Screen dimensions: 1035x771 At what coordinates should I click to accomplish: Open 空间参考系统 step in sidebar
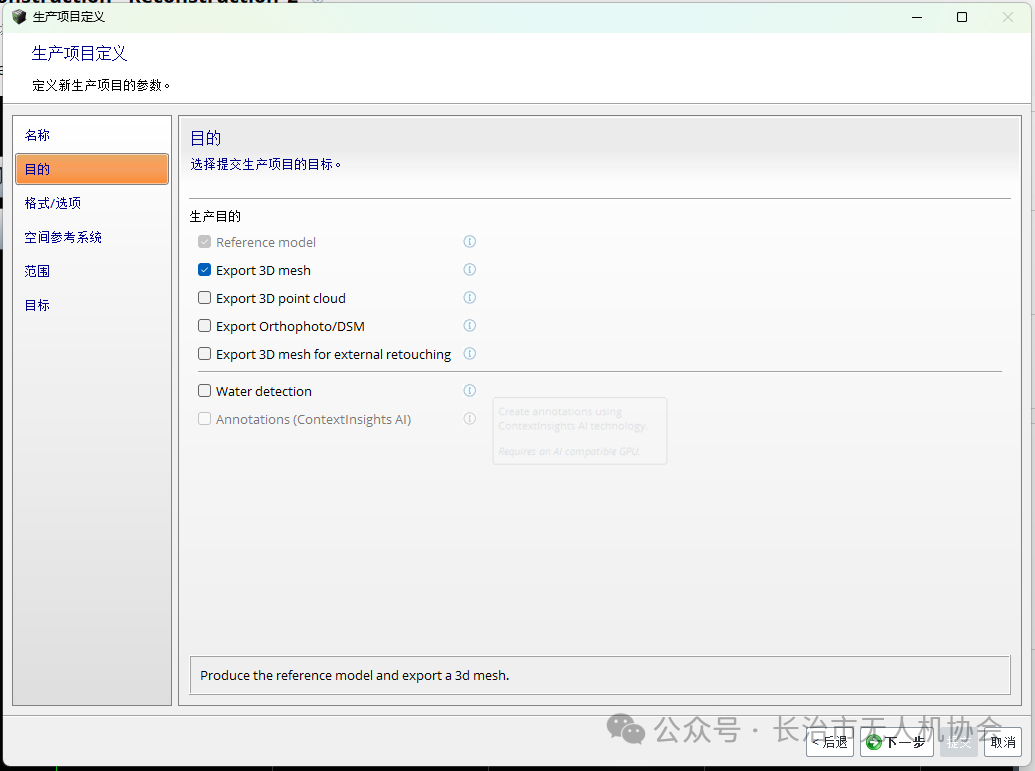(x=92, y=237)
